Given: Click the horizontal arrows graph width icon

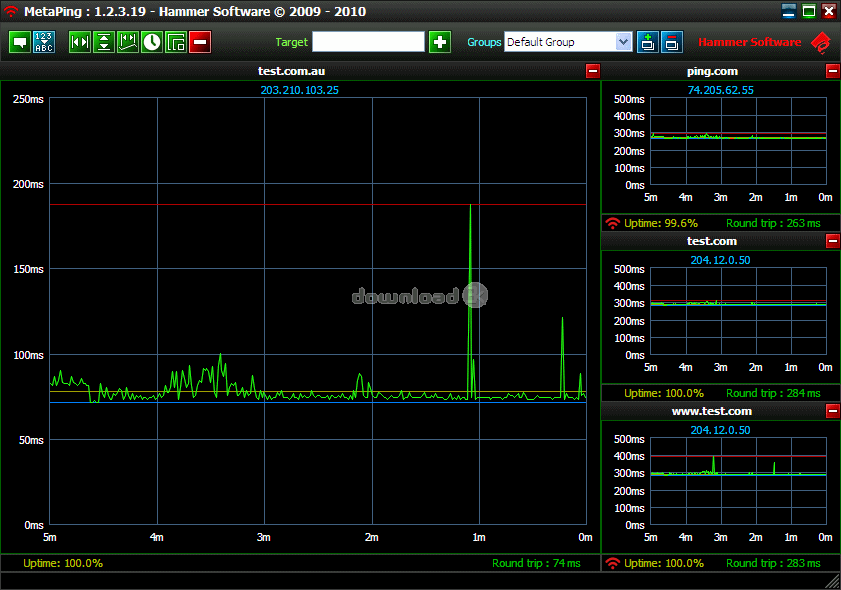Looking at the screenshot, I should [x=80, y=42].
